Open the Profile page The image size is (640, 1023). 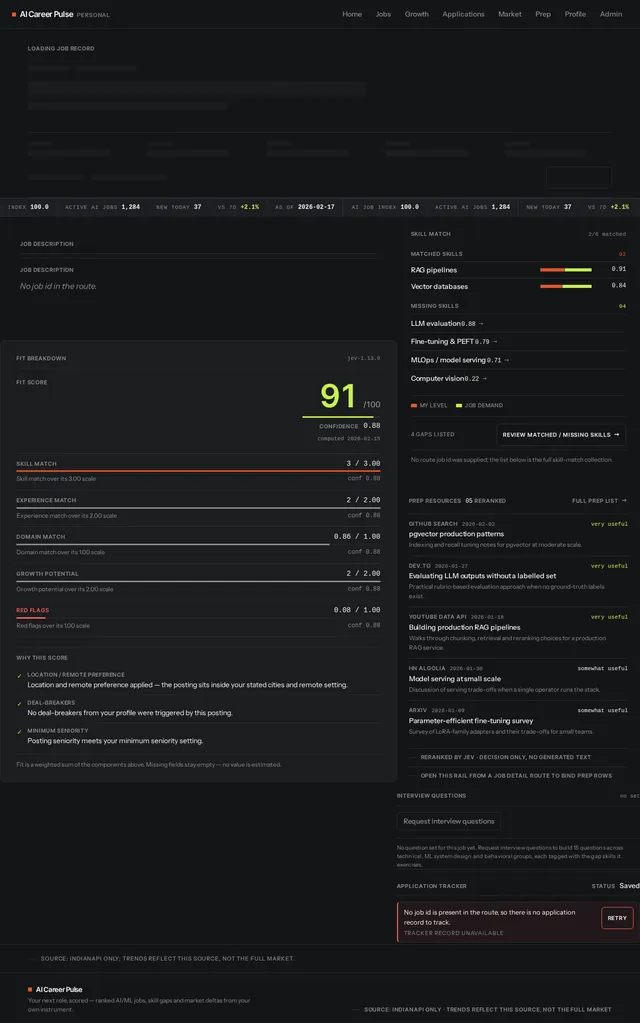(x=575, y=14)
